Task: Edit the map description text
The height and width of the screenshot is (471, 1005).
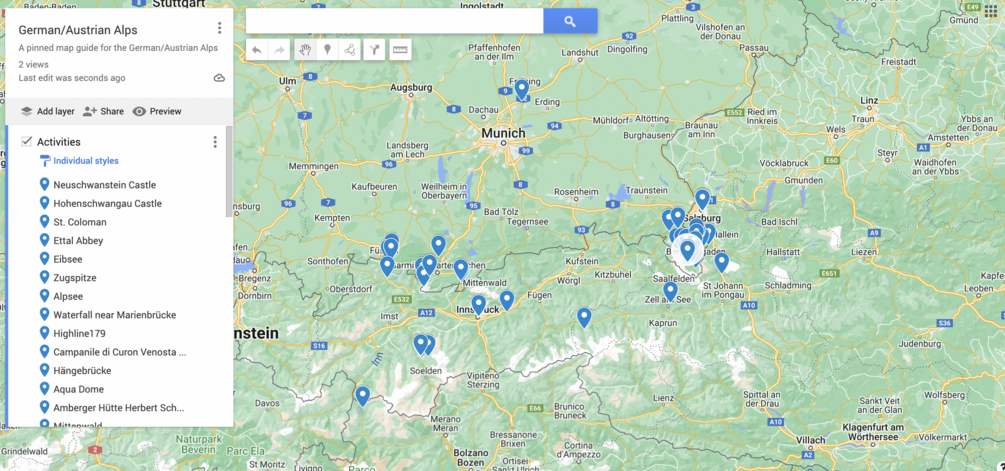Action: (118, 48)
